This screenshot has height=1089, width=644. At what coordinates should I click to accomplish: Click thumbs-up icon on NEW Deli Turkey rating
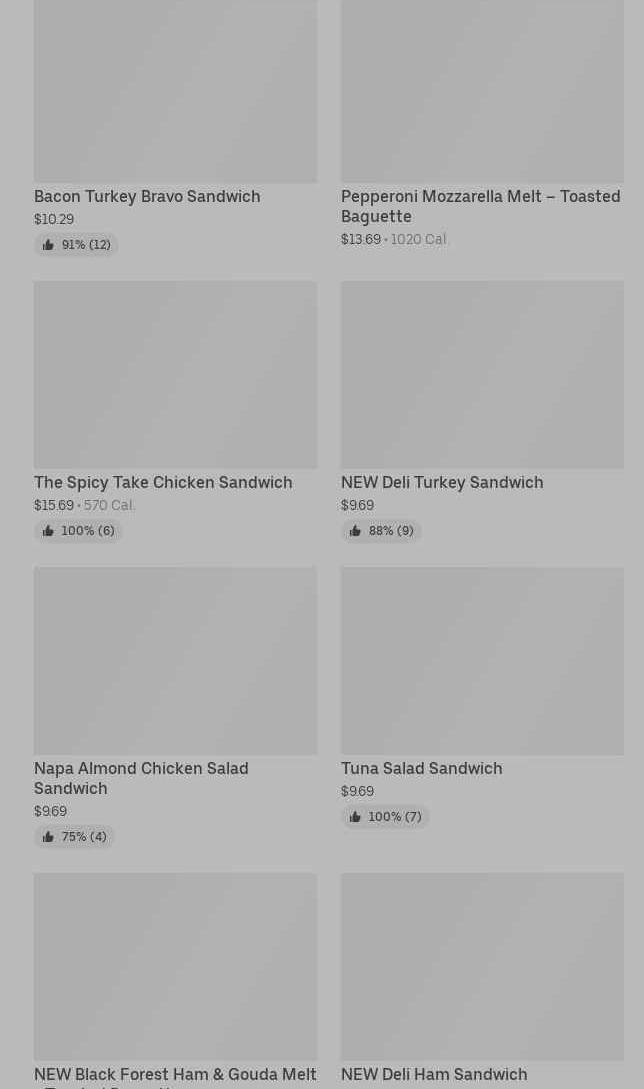(355, 531)
